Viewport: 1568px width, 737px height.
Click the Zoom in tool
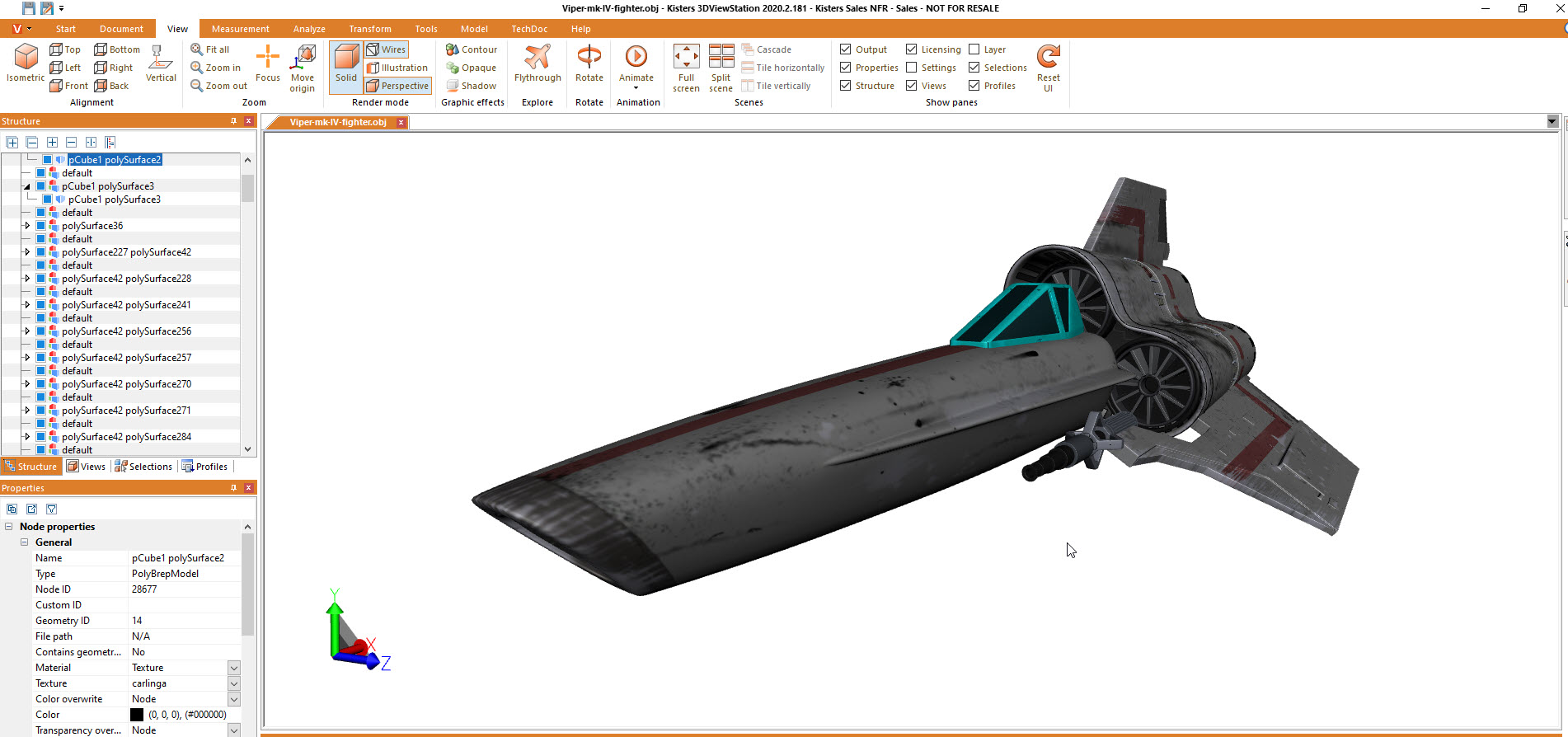pyautogui.click(x=216, y=68)
